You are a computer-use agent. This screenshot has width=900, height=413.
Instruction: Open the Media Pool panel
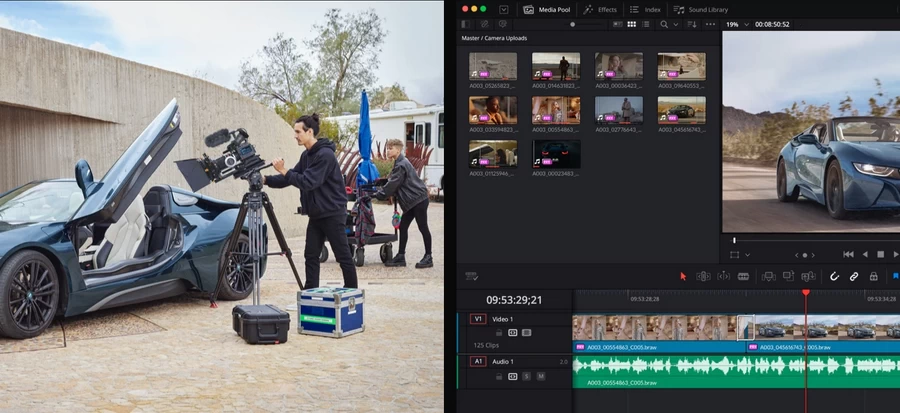[x=546, y=10]
